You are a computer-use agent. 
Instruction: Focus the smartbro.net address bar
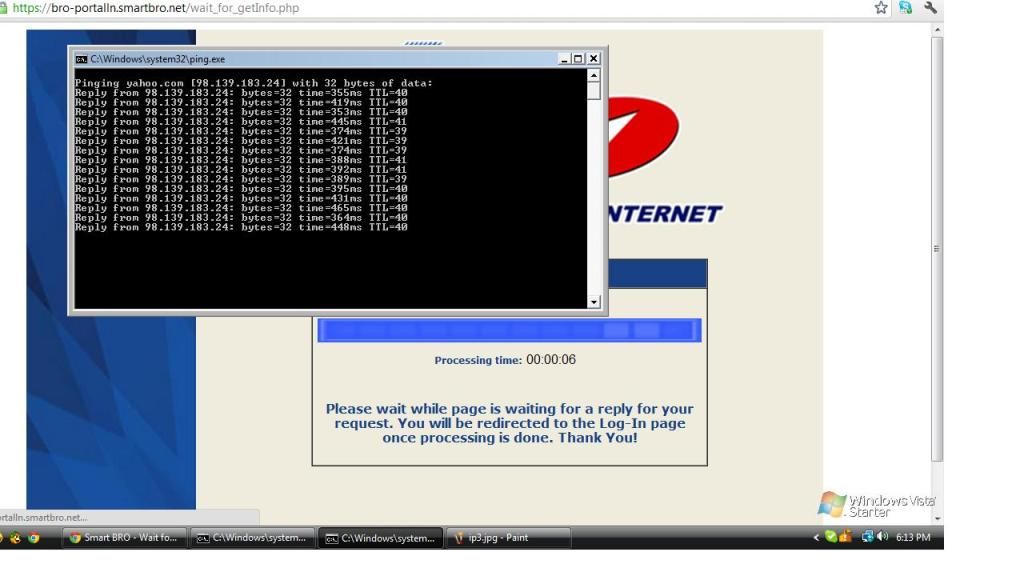[x=156, y=8]
